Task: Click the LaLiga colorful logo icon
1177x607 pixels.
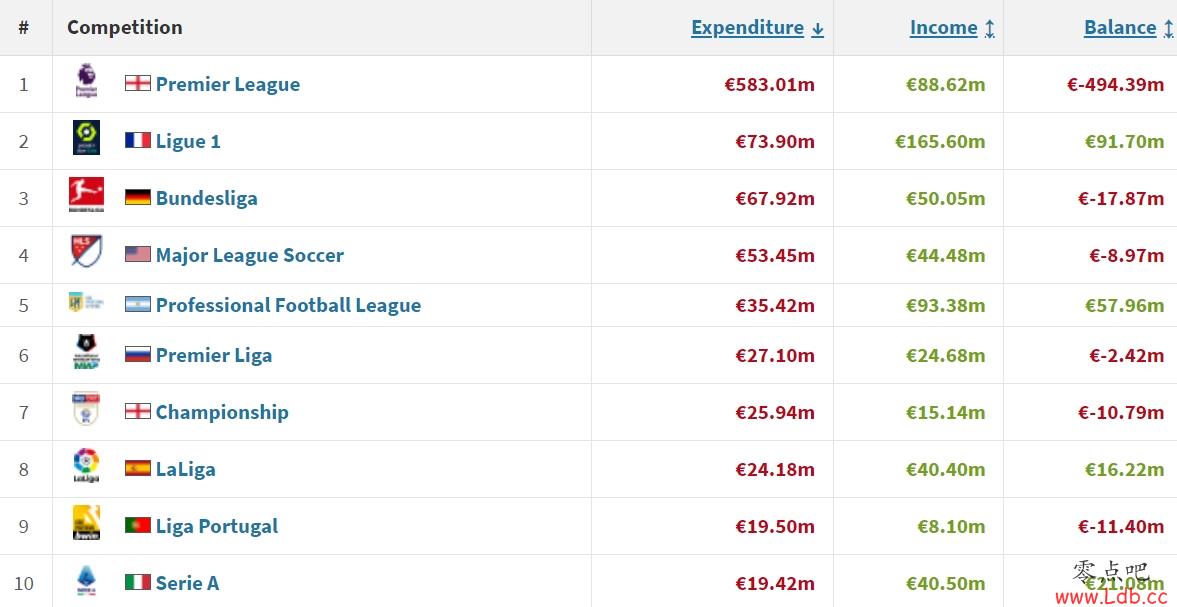Action: click(x=86, y=465)
